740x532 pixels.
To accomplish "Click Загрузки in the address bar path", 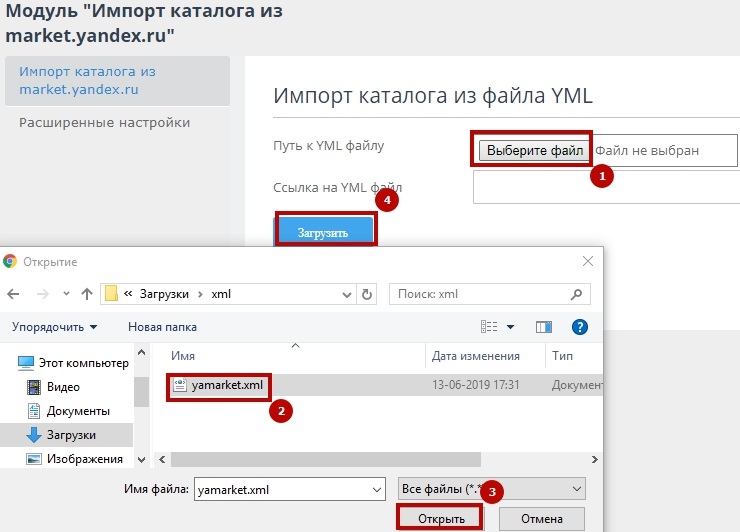I will tap(164, 294).
